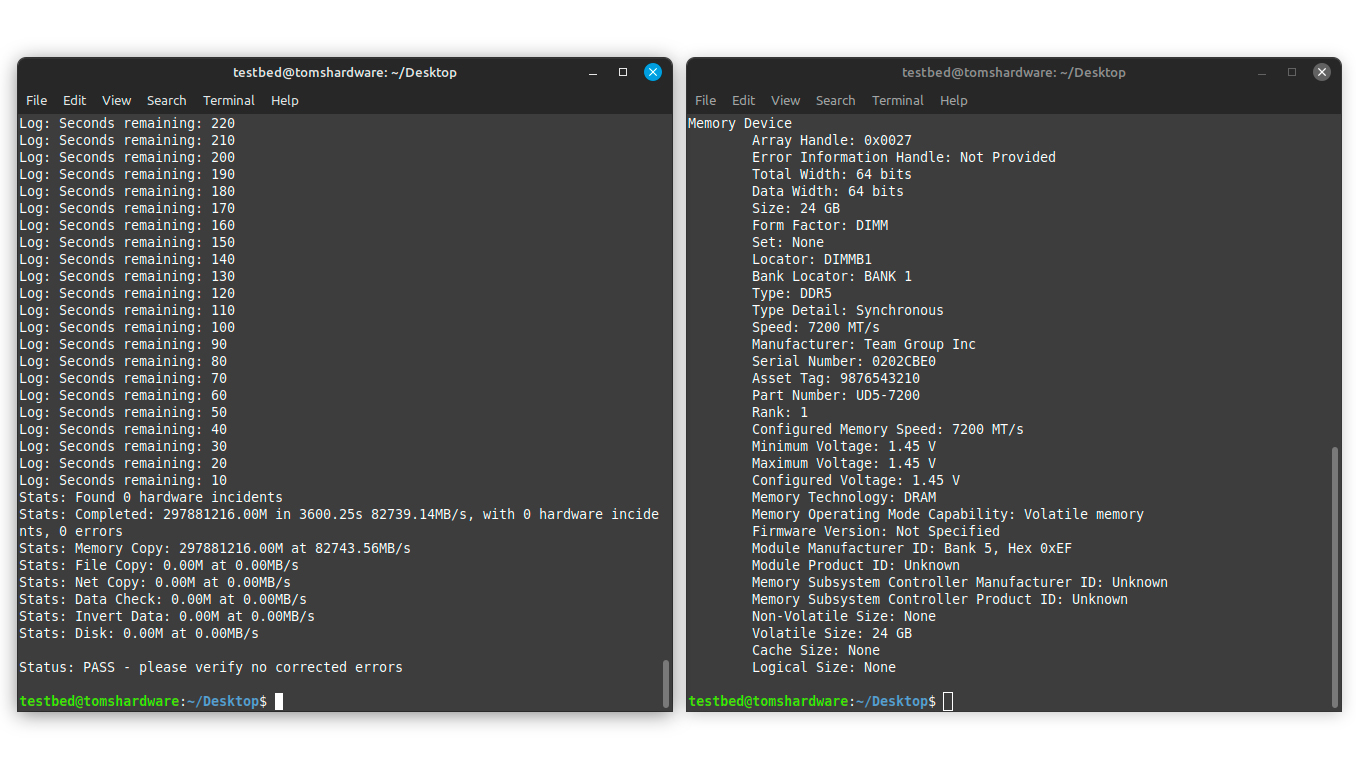The image size is (1356, 763).
Task: Open File menu in left terminal
Action: click(x=37, y=100)
